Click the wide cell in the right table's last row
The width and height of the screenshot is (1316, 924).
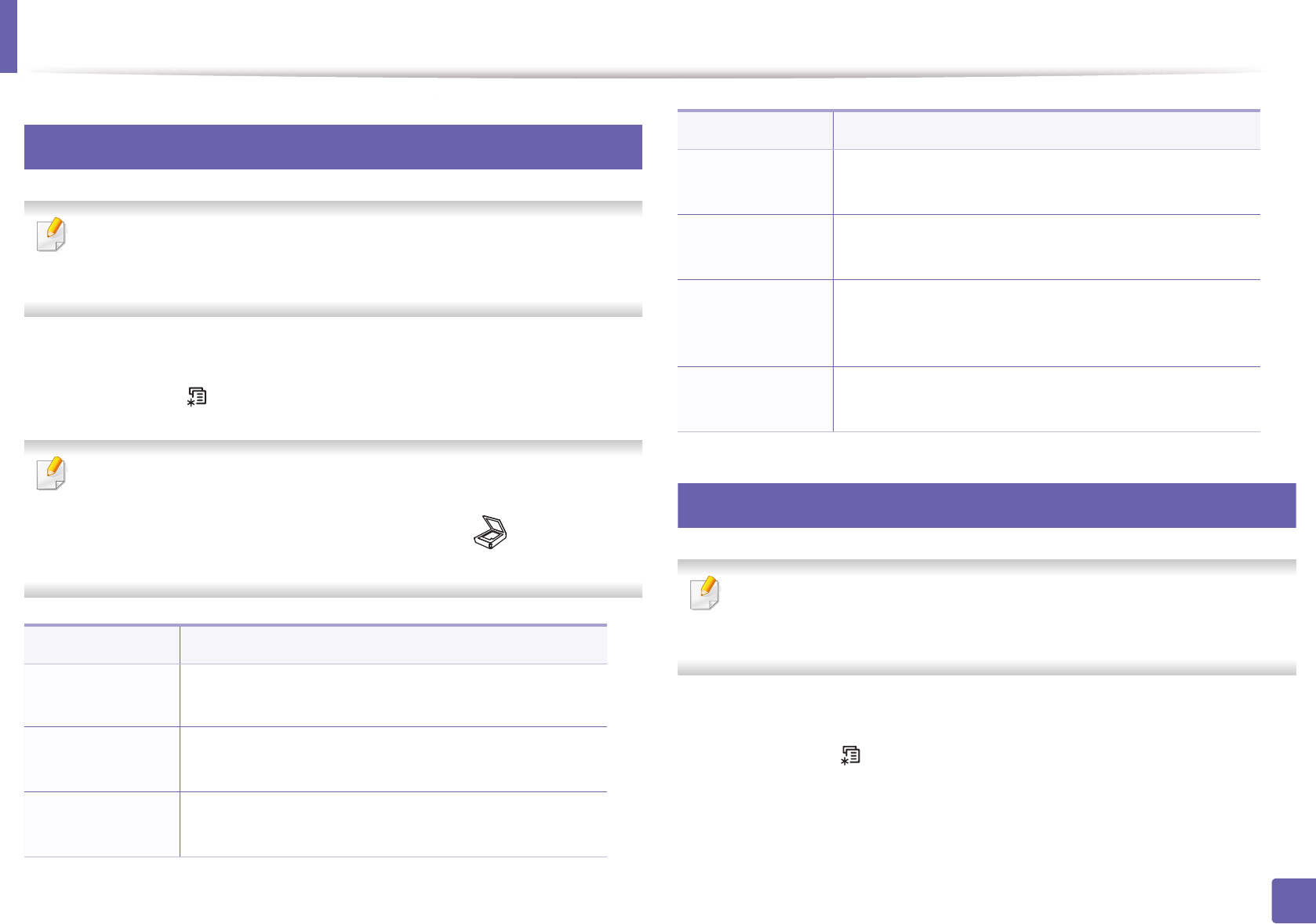(1046, 399)
